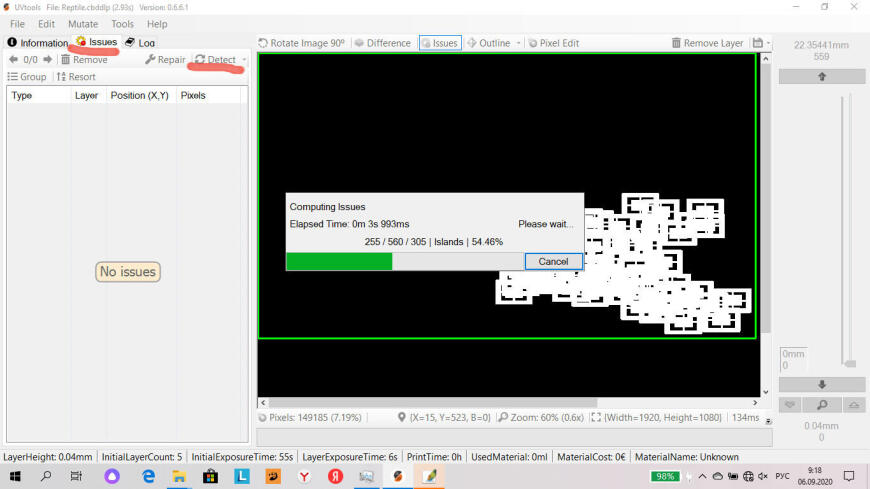This screenshot has width=870, height=489.
Task: Toggle the Difference view button
Action: tap(383, 43)
